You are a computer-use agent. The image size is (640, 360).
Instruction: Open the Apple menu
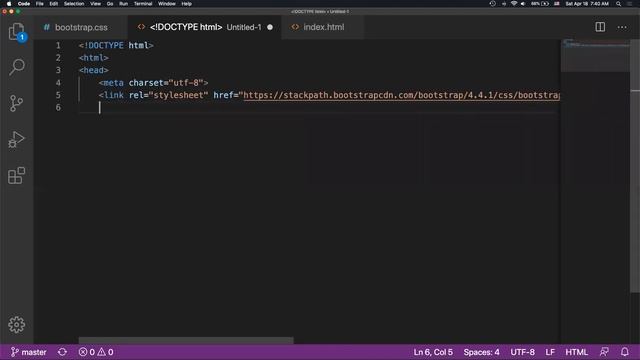coord(9,4)
